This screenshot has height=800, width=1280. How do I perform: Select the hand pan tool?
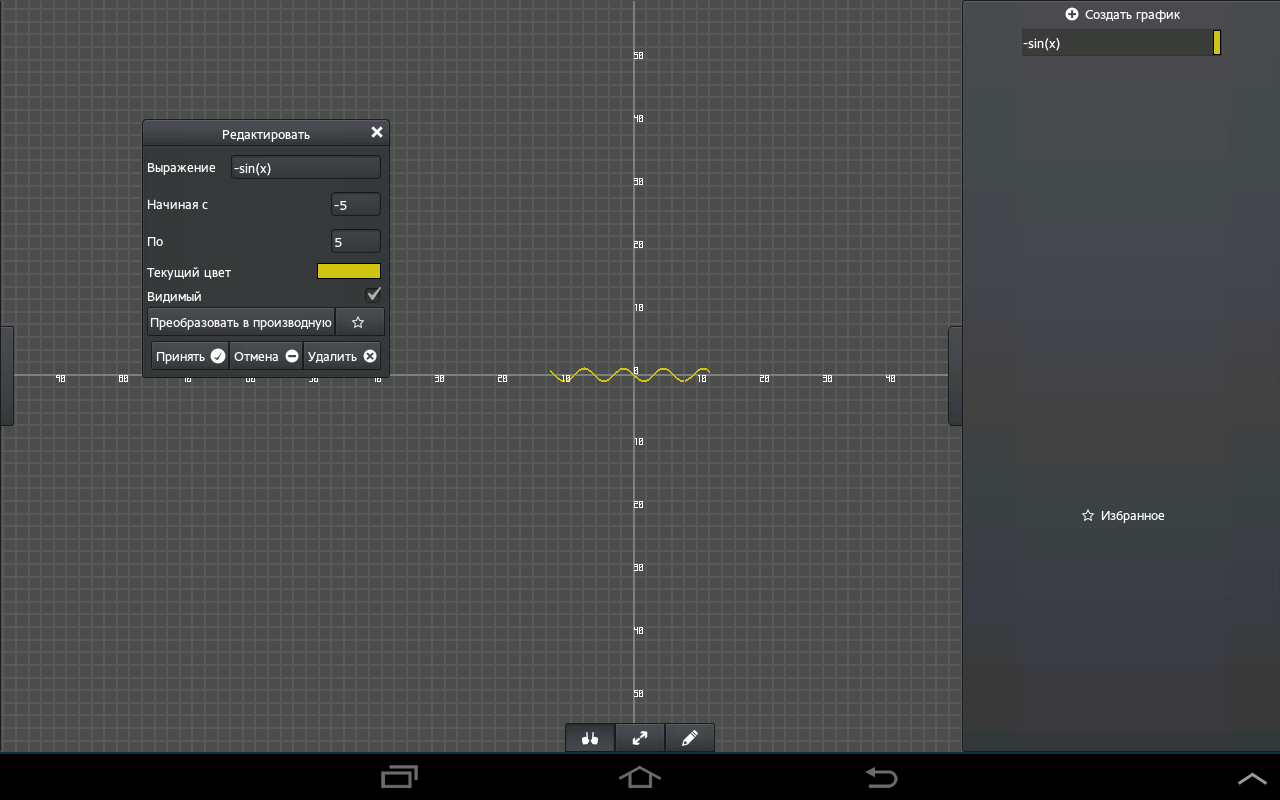click(590, 738)
